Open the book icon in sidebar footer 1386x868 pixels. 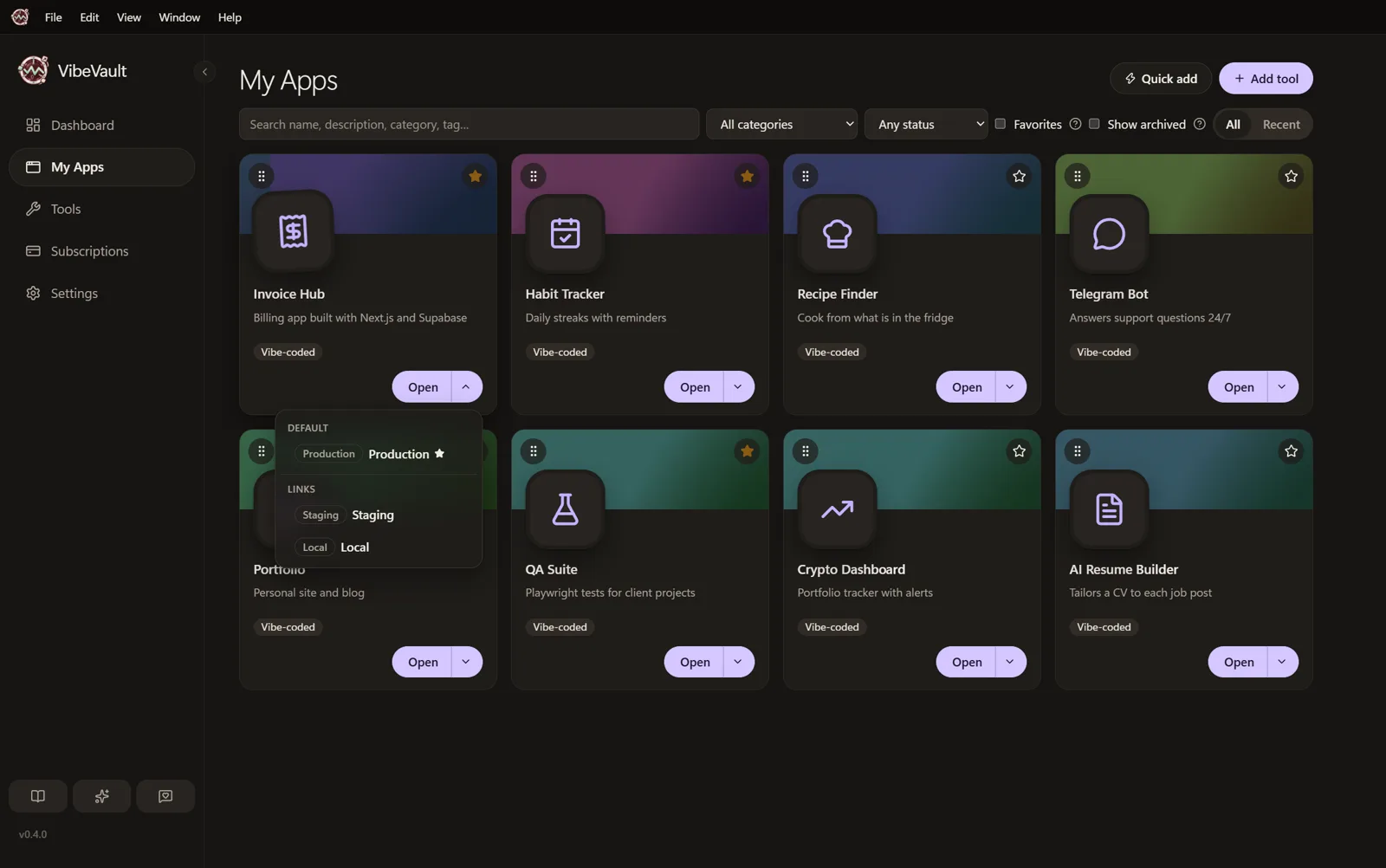[x=38, y=796]
